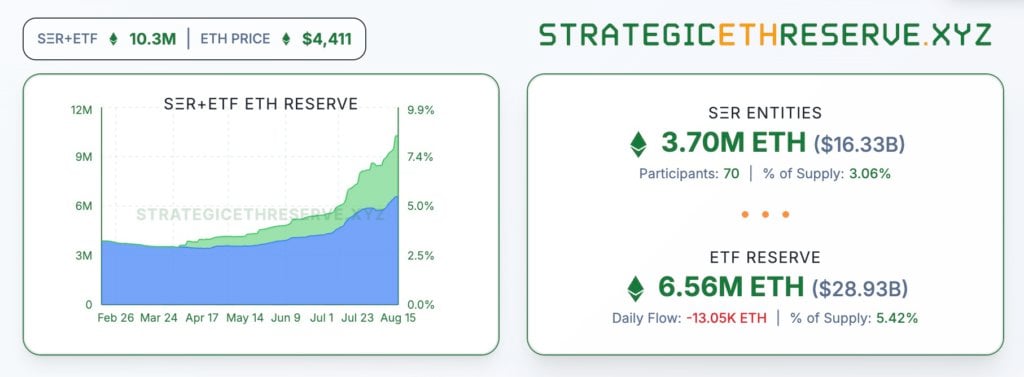
Task: Click Ethereum diamond icon next to 3.70M ETH
Action: coord(638,144)
